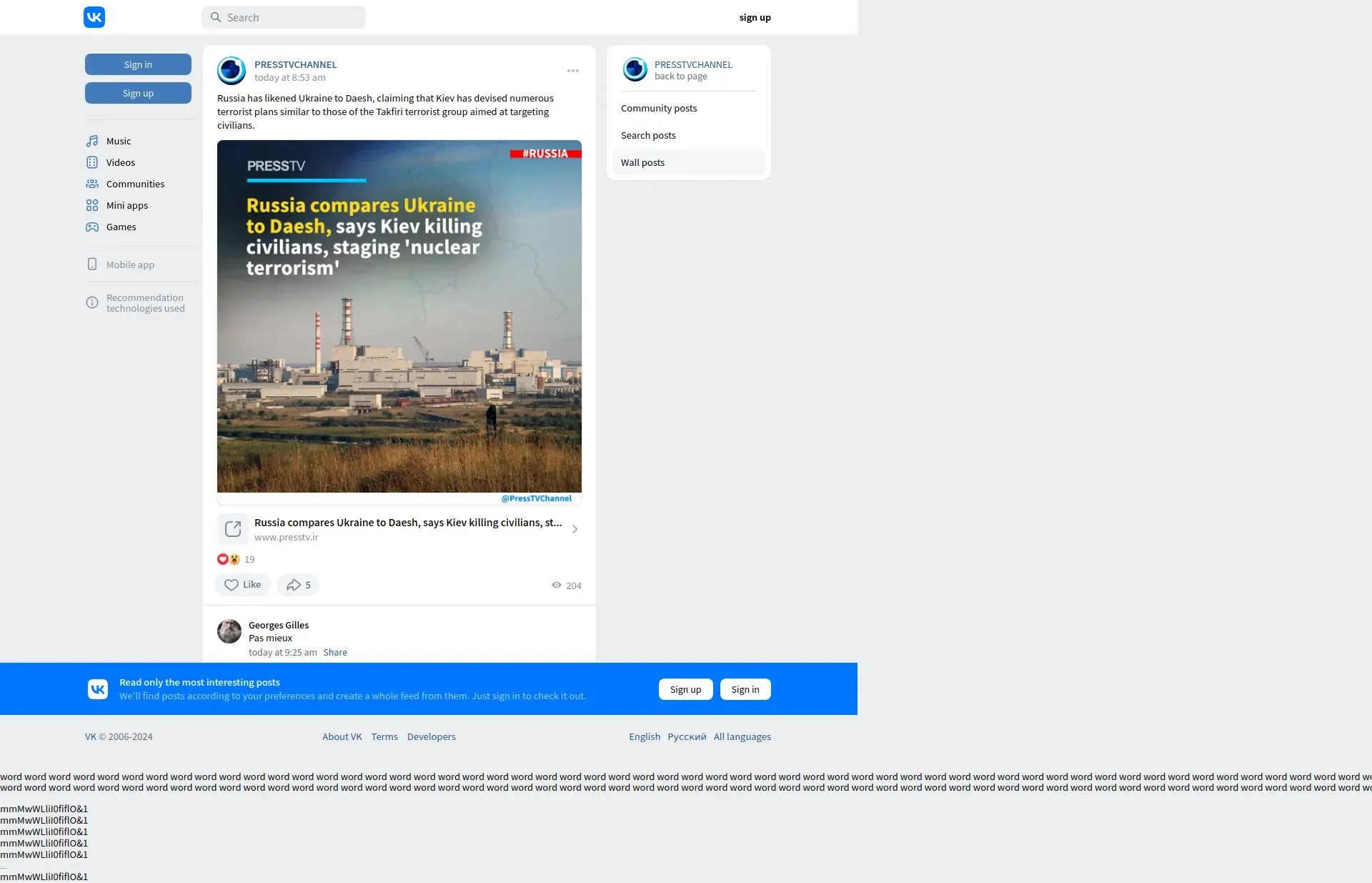Open About VK footer link

[342, 736]
